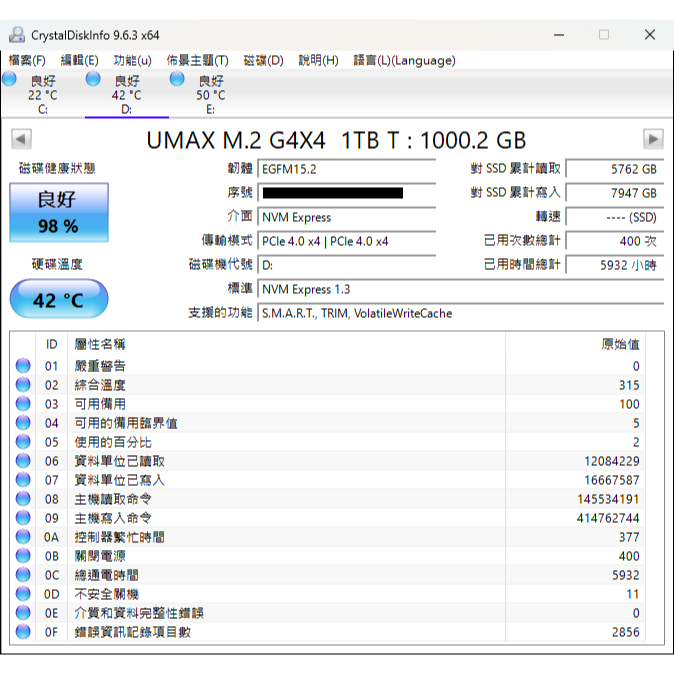The image size is (674, 674).
Task: Select the 綜合溫度 attribute row
Action: click(x=100, y=385)
